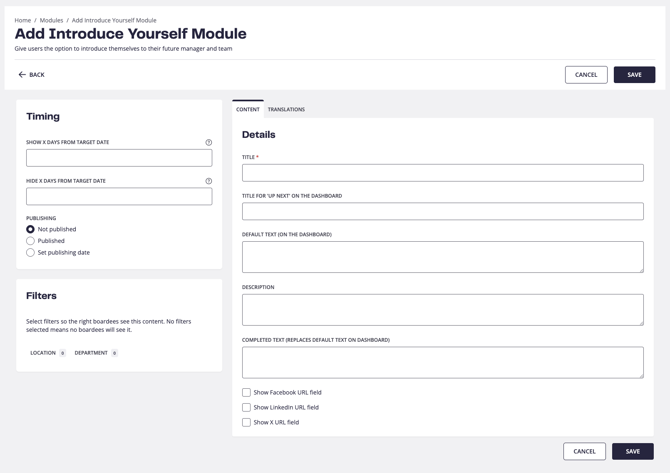Click the Department count badge

(114, 353)
